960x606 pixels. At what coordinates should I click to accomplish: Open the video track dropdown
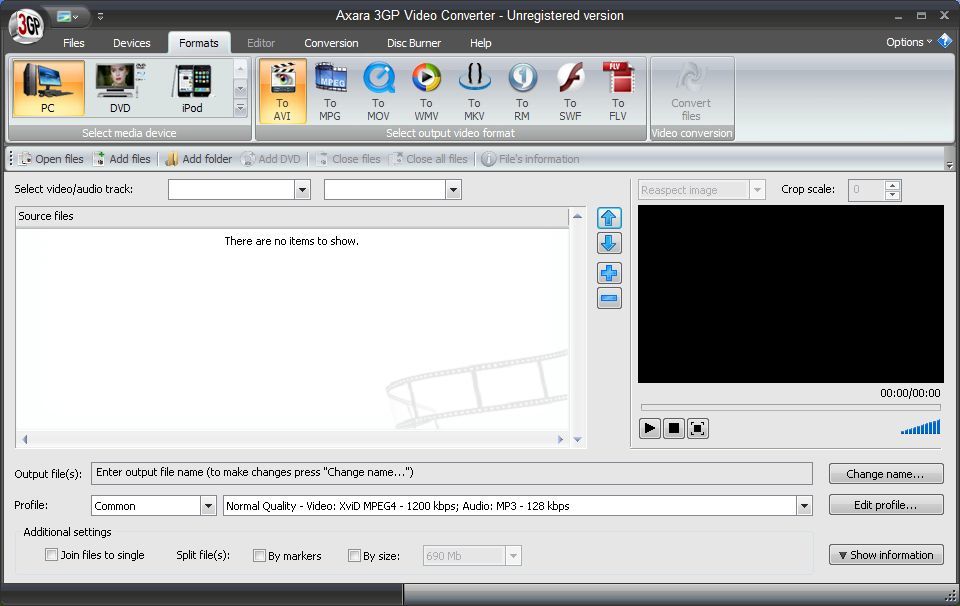(x=302, y=190)
